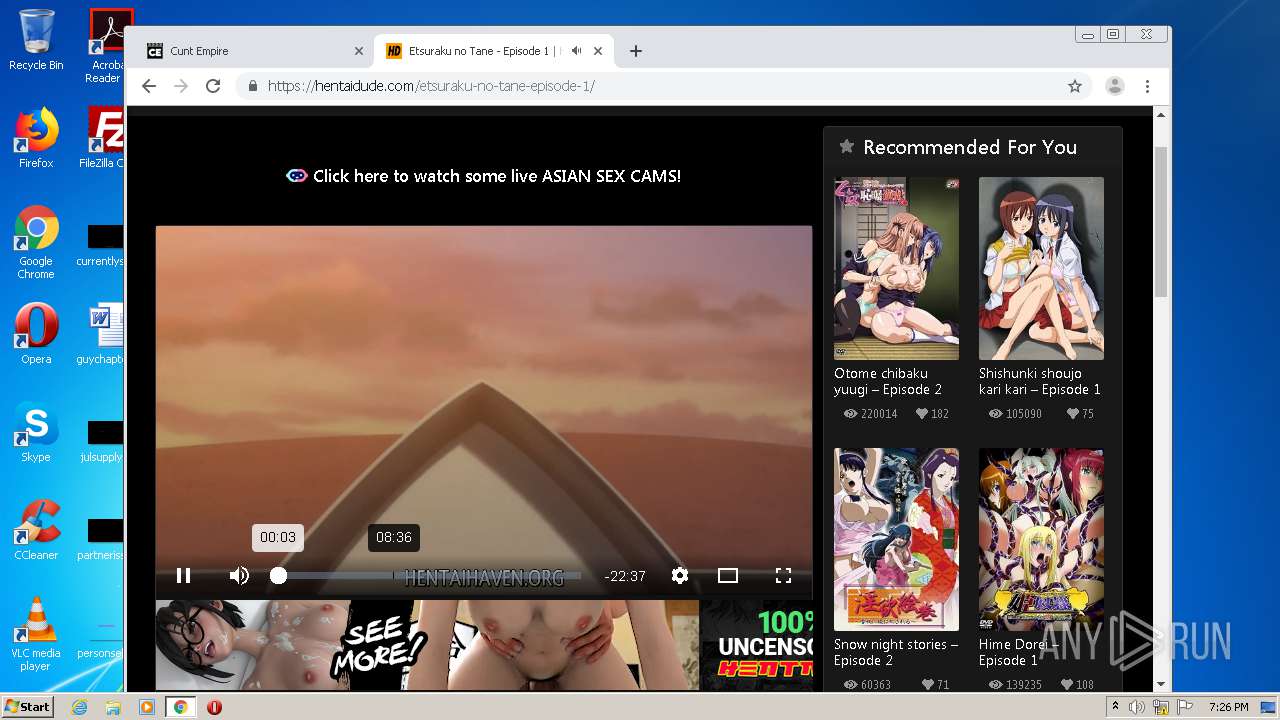Viewport: 1280px width, 720px height.
Task: Switch to the first browser tab
Action: click(x=254, y=51)
